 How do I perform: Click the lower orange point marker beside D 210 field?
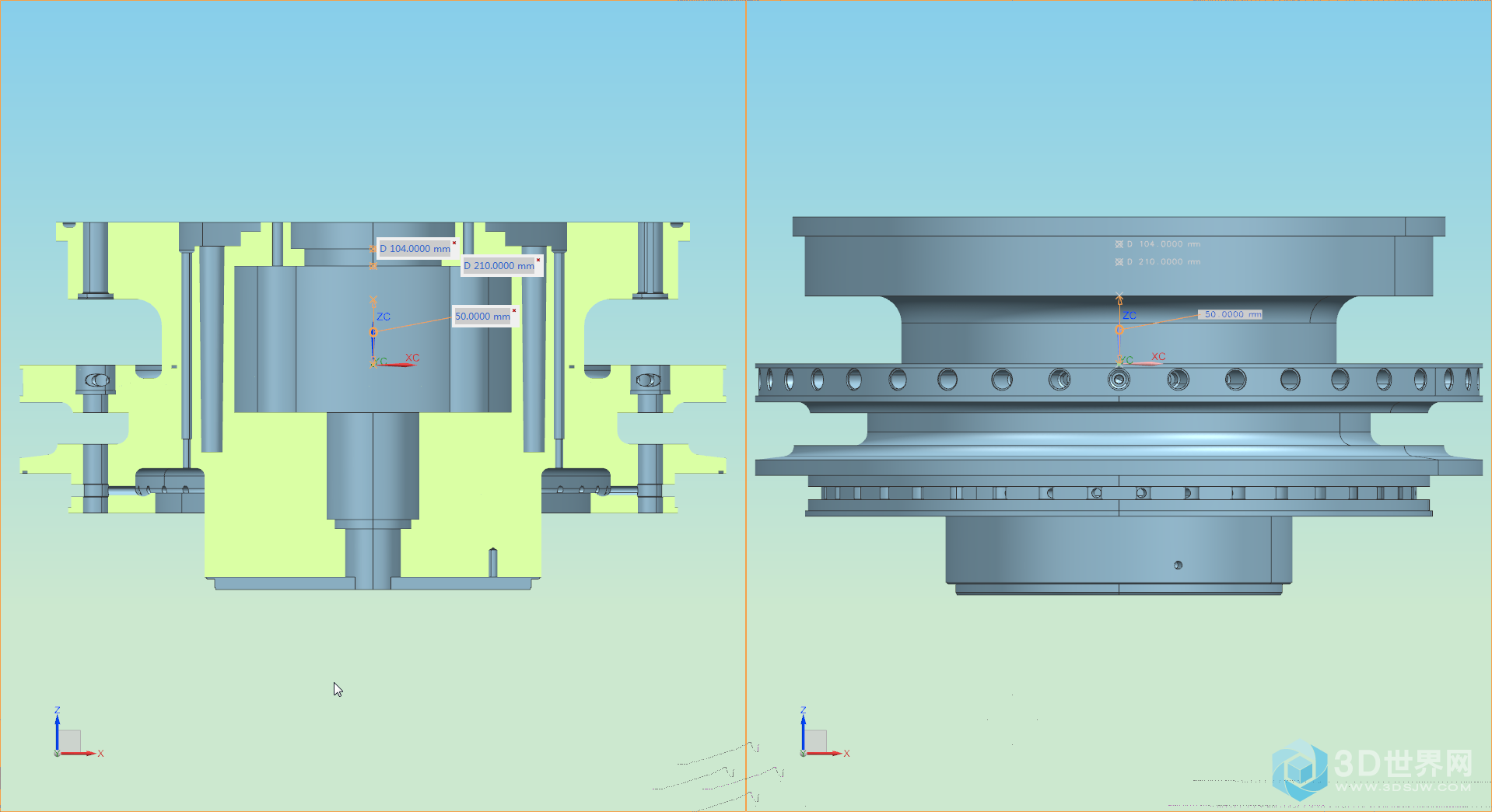[x=373, y=266]
